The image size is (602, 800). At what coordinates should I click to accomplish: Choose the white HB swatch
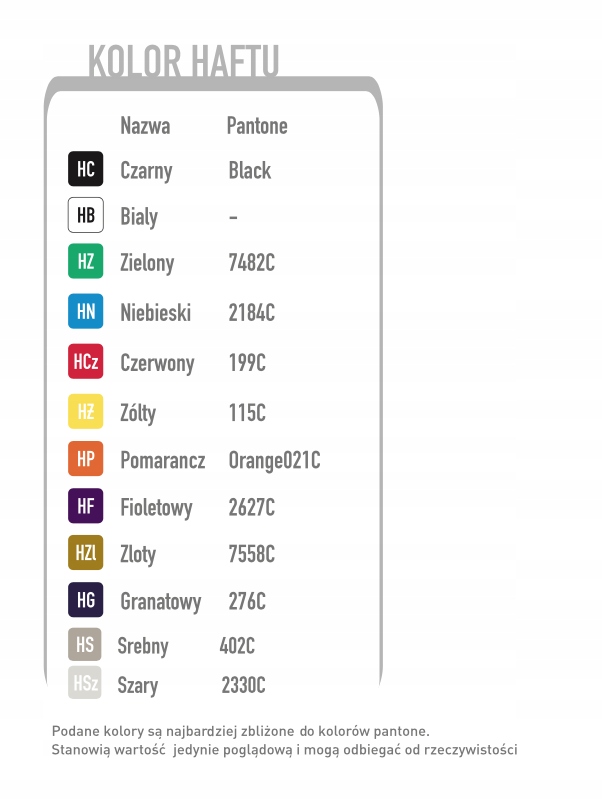pyautogui.click(x=86, y=215)
